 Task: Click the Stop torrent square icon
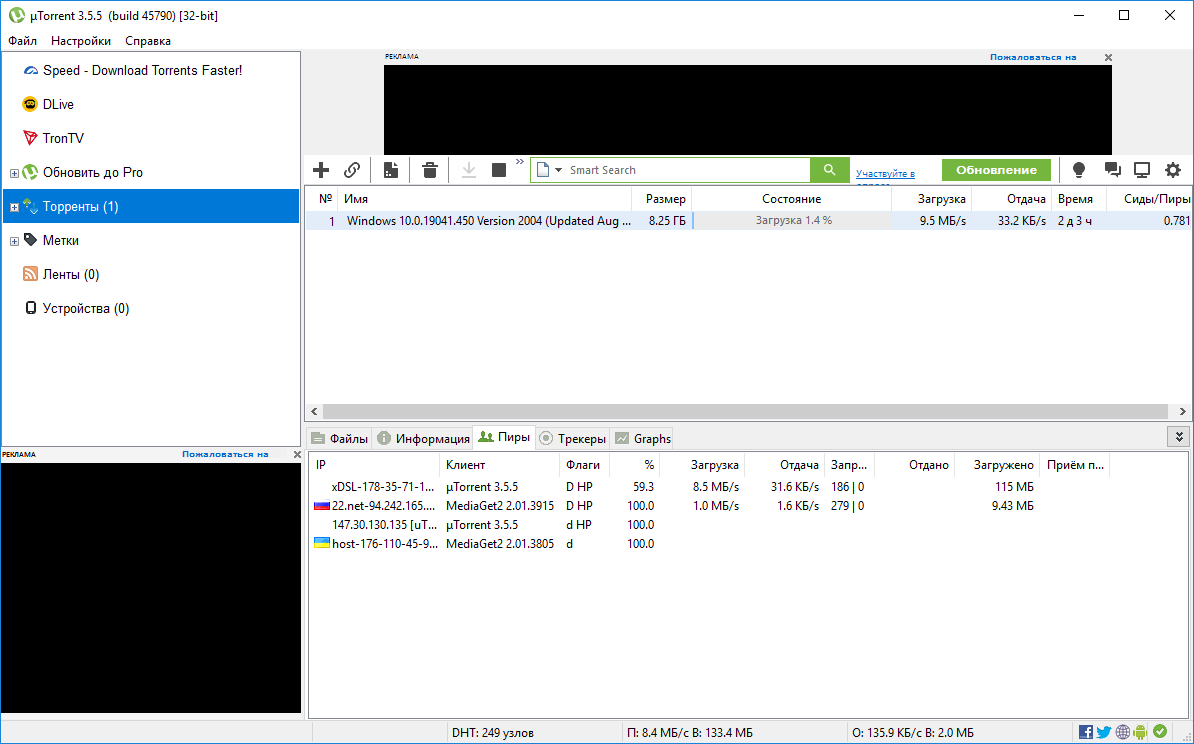pos(499,170)
